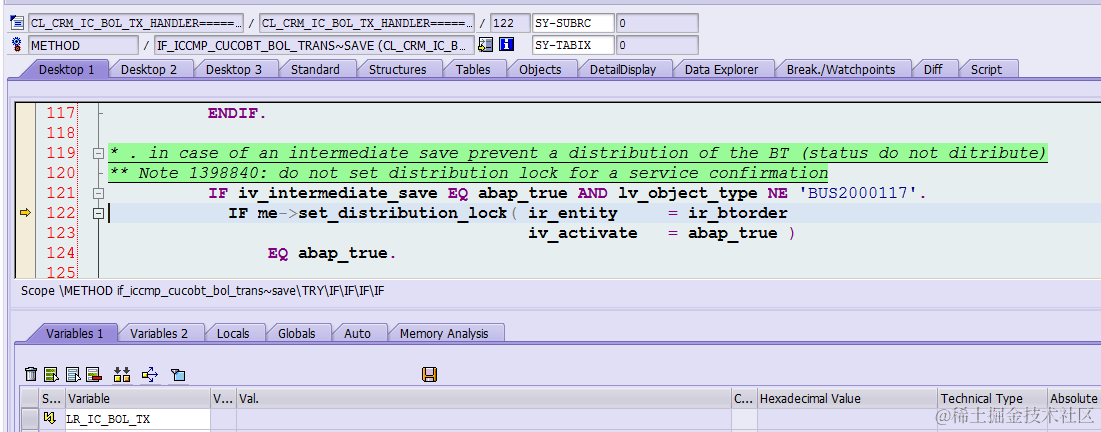The image size is (1101, 432).
Task: Click the trash icon to delete variables
Action: (x=31, y=375)
